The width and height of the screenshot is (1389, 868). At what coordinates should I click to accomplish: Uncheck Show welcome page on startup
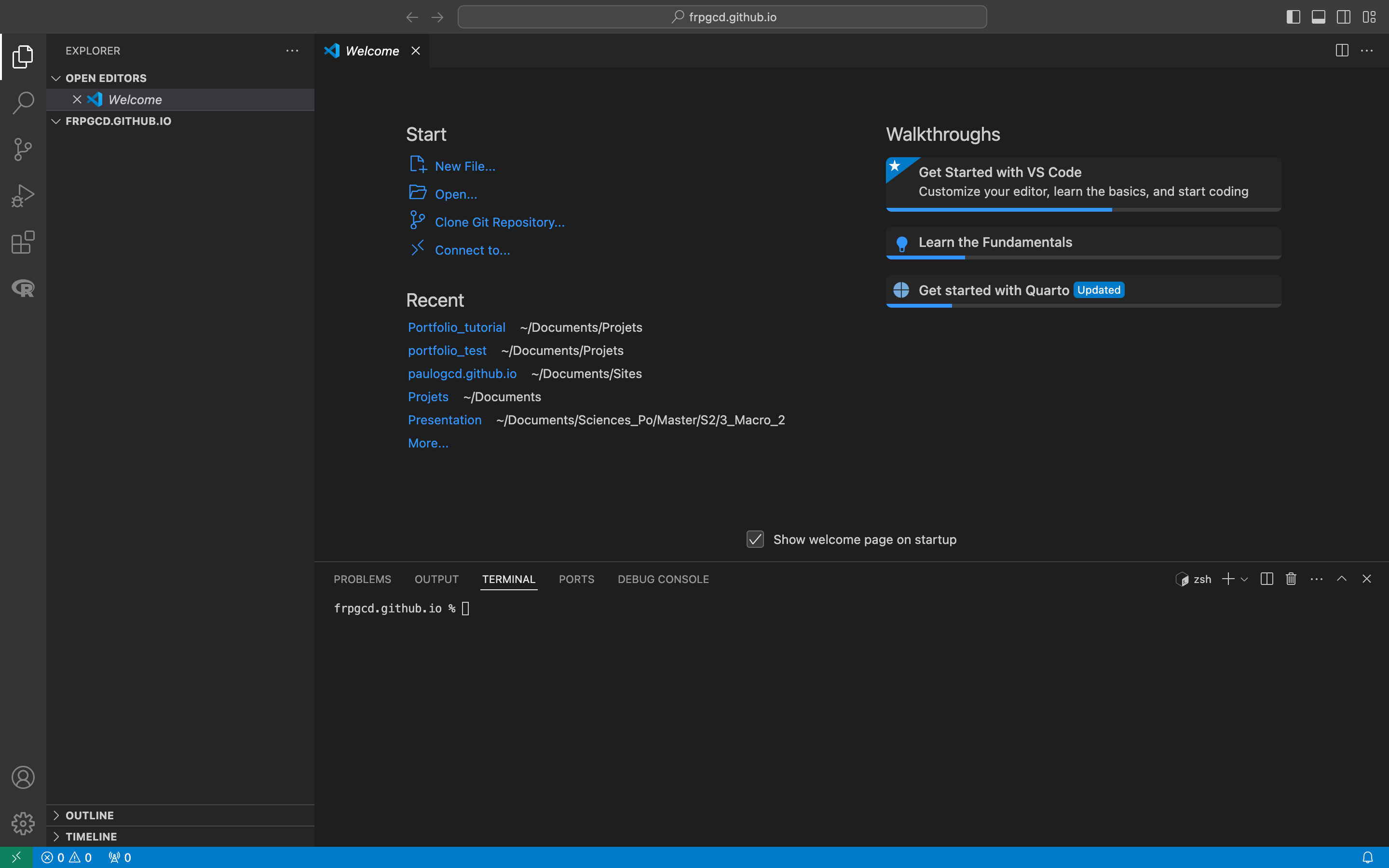tap(755, 539)
